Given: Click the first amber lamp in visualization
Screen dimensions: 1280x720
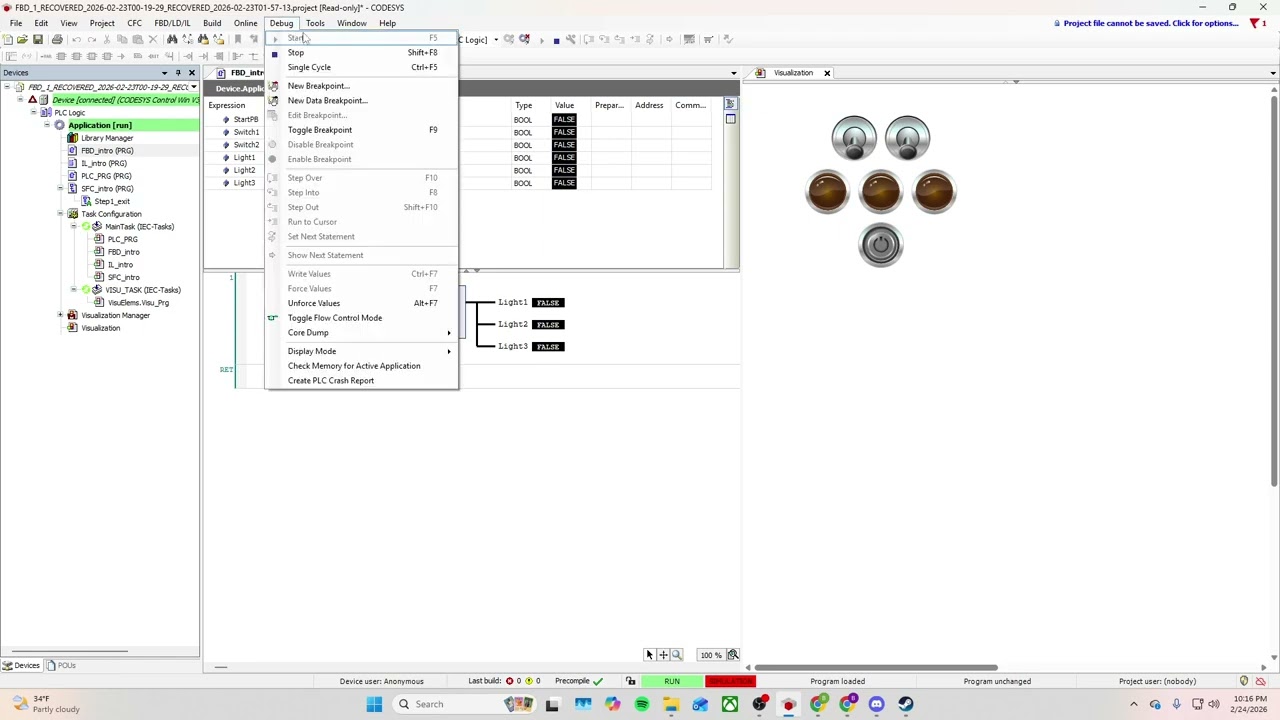Looking at the screenshot, I should [x=828, y=192].
